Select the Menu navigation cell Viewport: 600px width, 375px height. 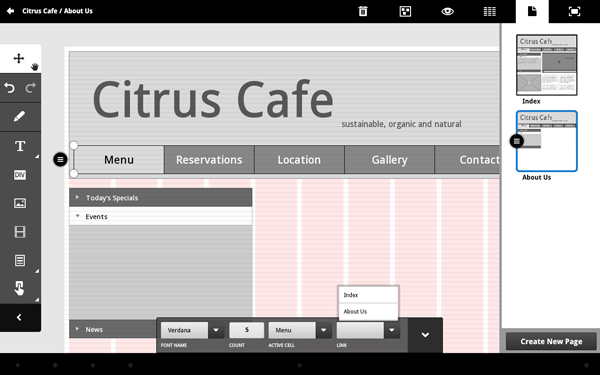119,160
